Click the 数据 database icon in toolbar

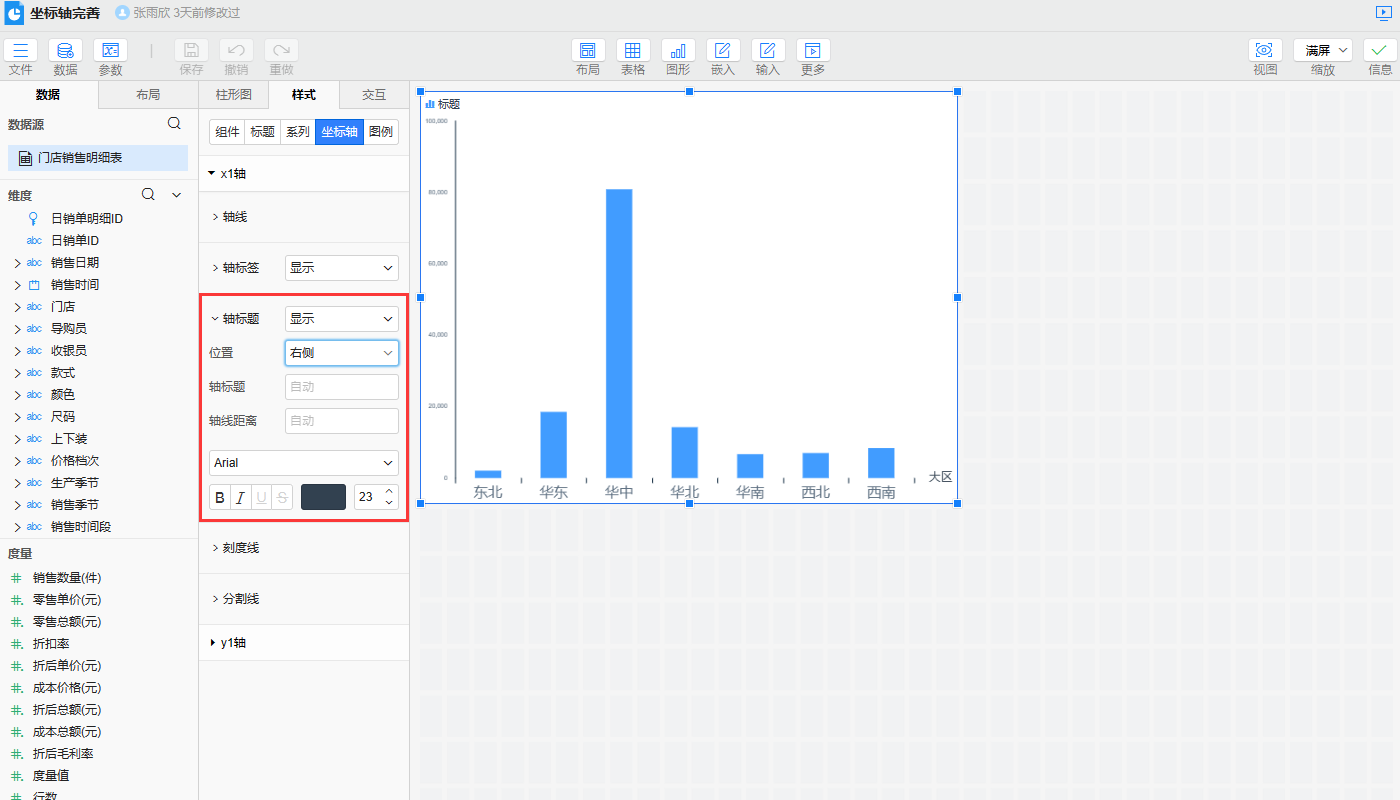(x=65, y=50)
